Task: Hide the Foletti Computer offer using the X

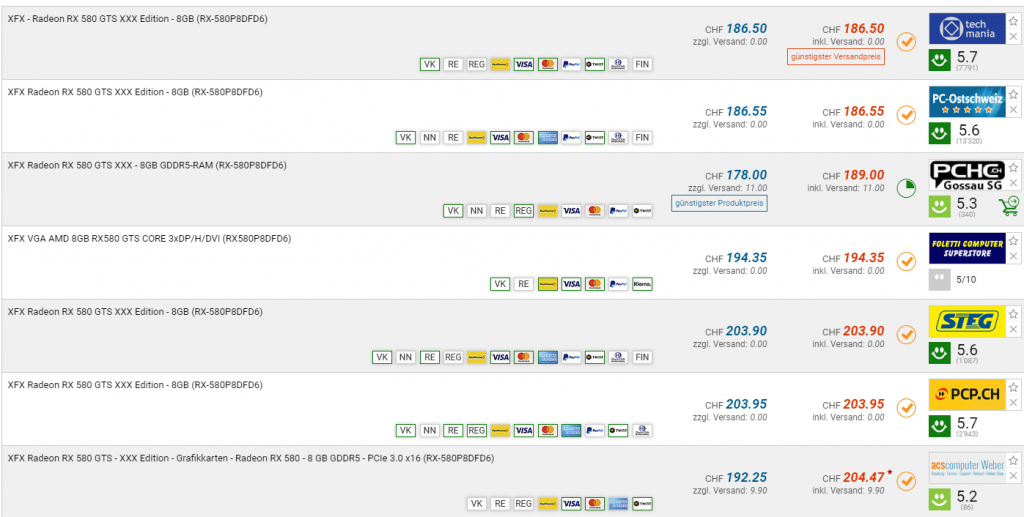Action: 1013,255
